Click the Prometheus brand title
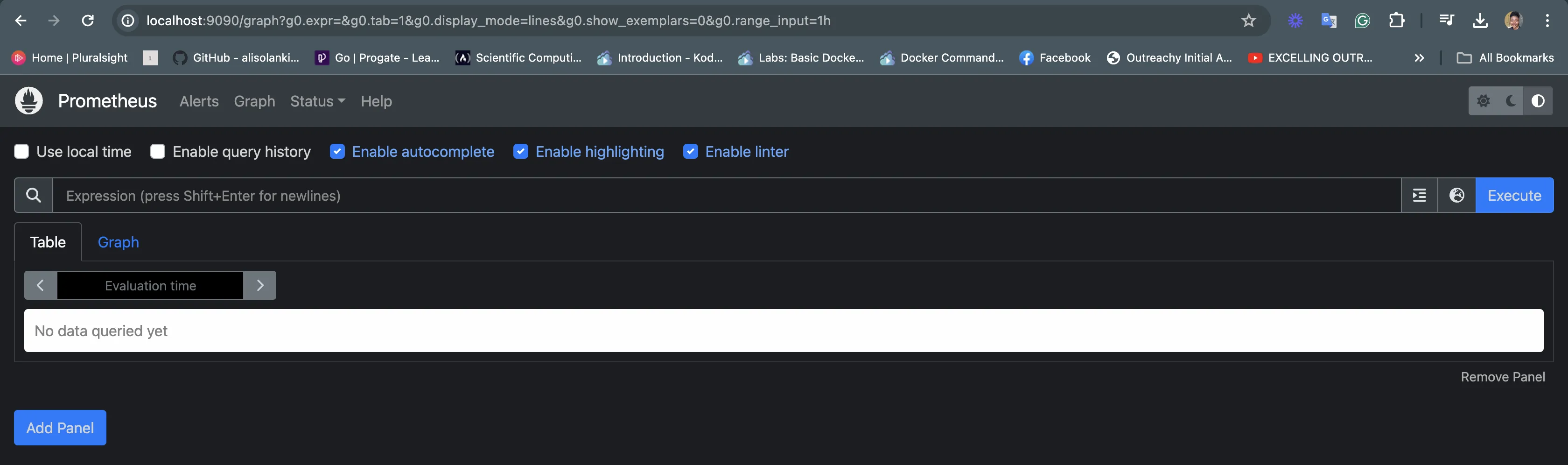Screen dimensions: 1568x465 (107, 101)
